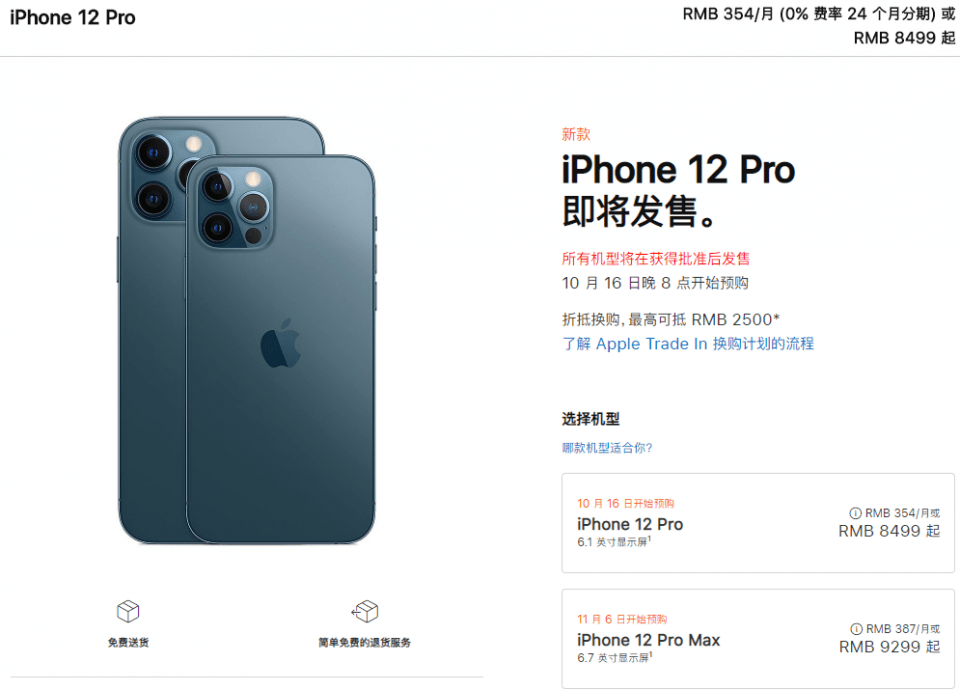Click the 10 月 16 日开始预购 label
The height and width of the screenshot is (690, 960).
pyautogui.click(x=625, y=503)
